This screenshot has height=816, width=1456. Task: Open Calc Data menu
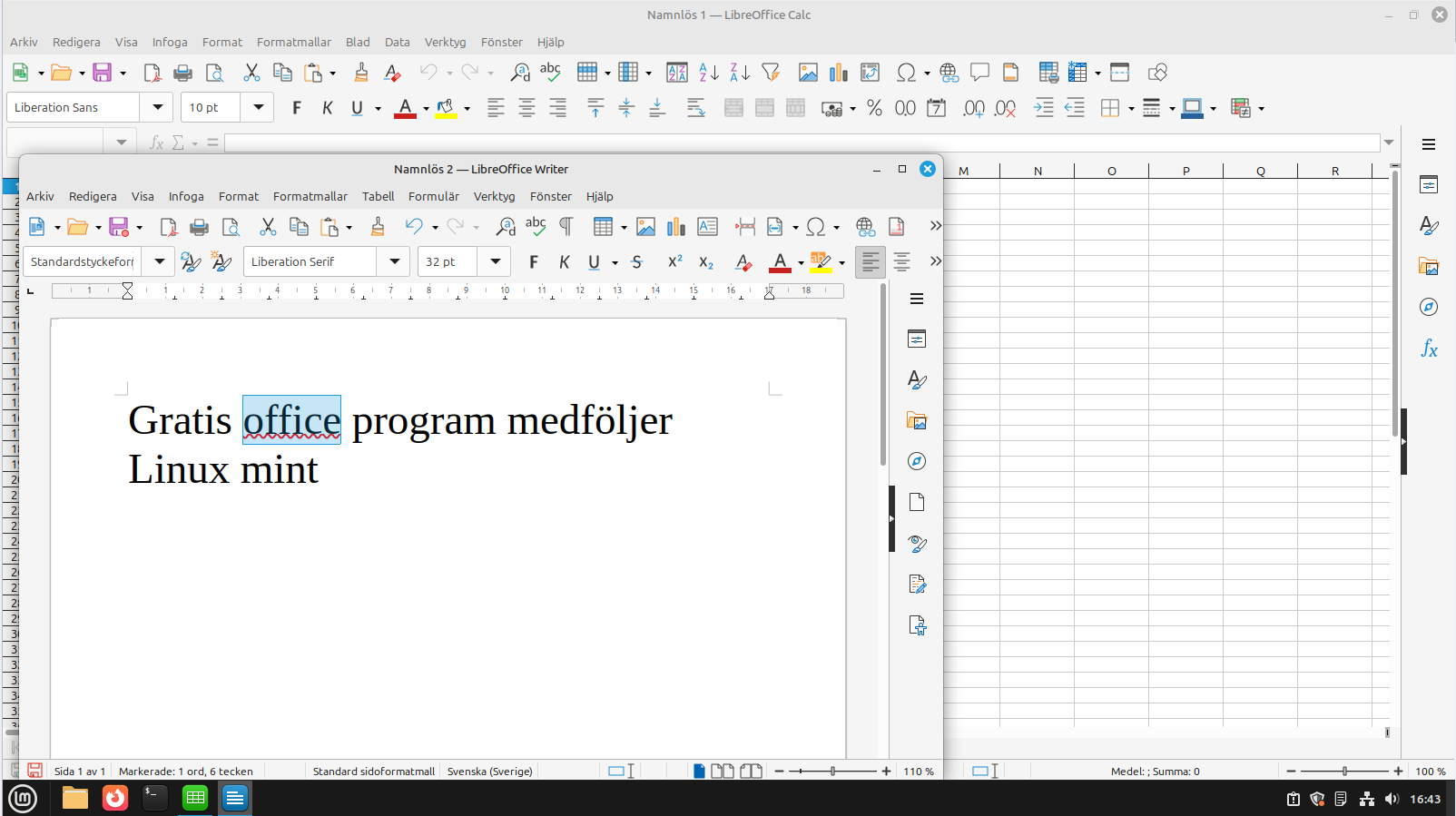pos(398,42)
